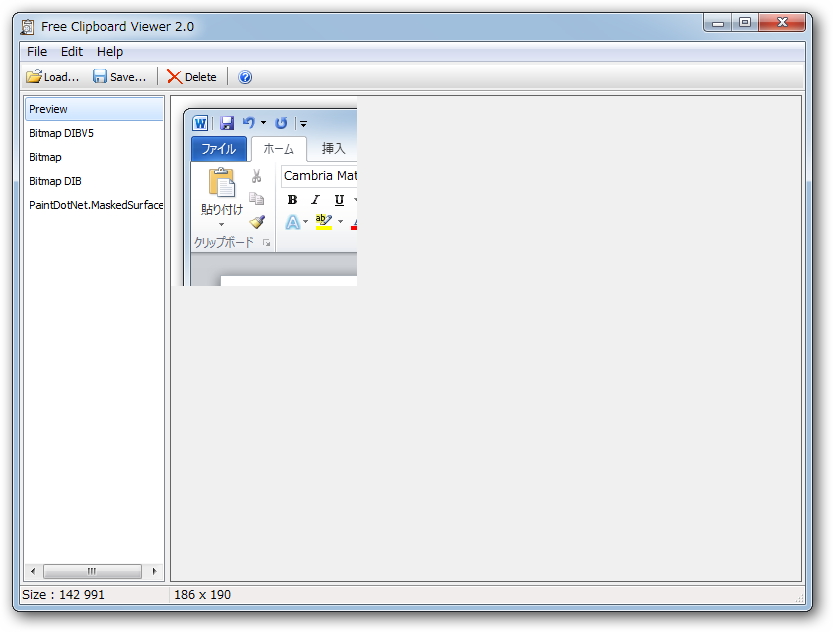Select the Bitmap DIBV5 format entry
The height and width of the screenshot is (632, 833).
tap(60, 133)
